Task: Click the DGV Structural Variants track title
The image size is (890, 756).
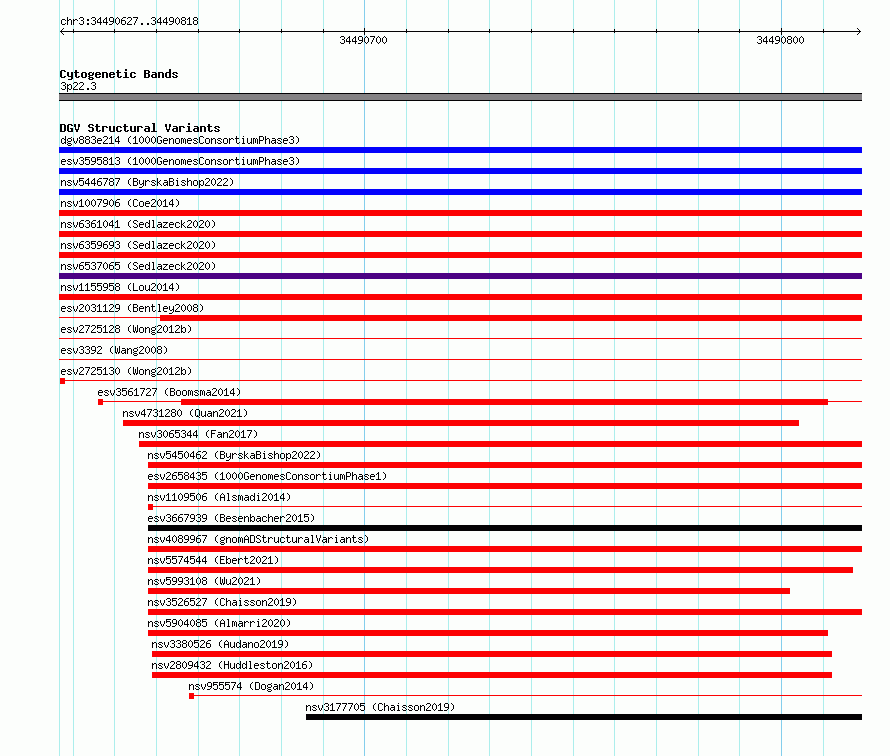Action: click(x=140, y=128)
